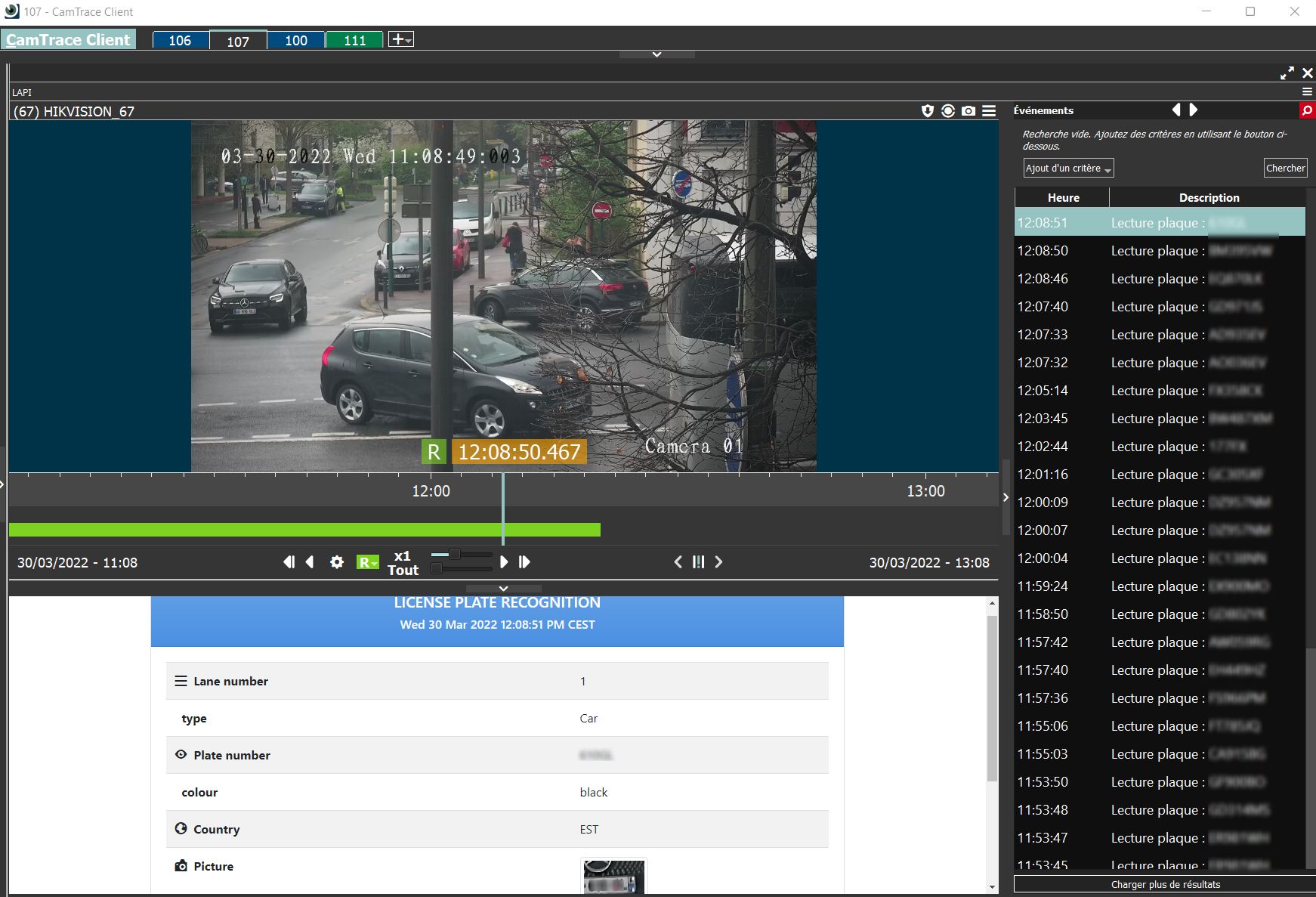Viewport: 1316px width, 897px height.
Task: Switch to tab 106
Action: pyautogui.click(x=180, y=41)
